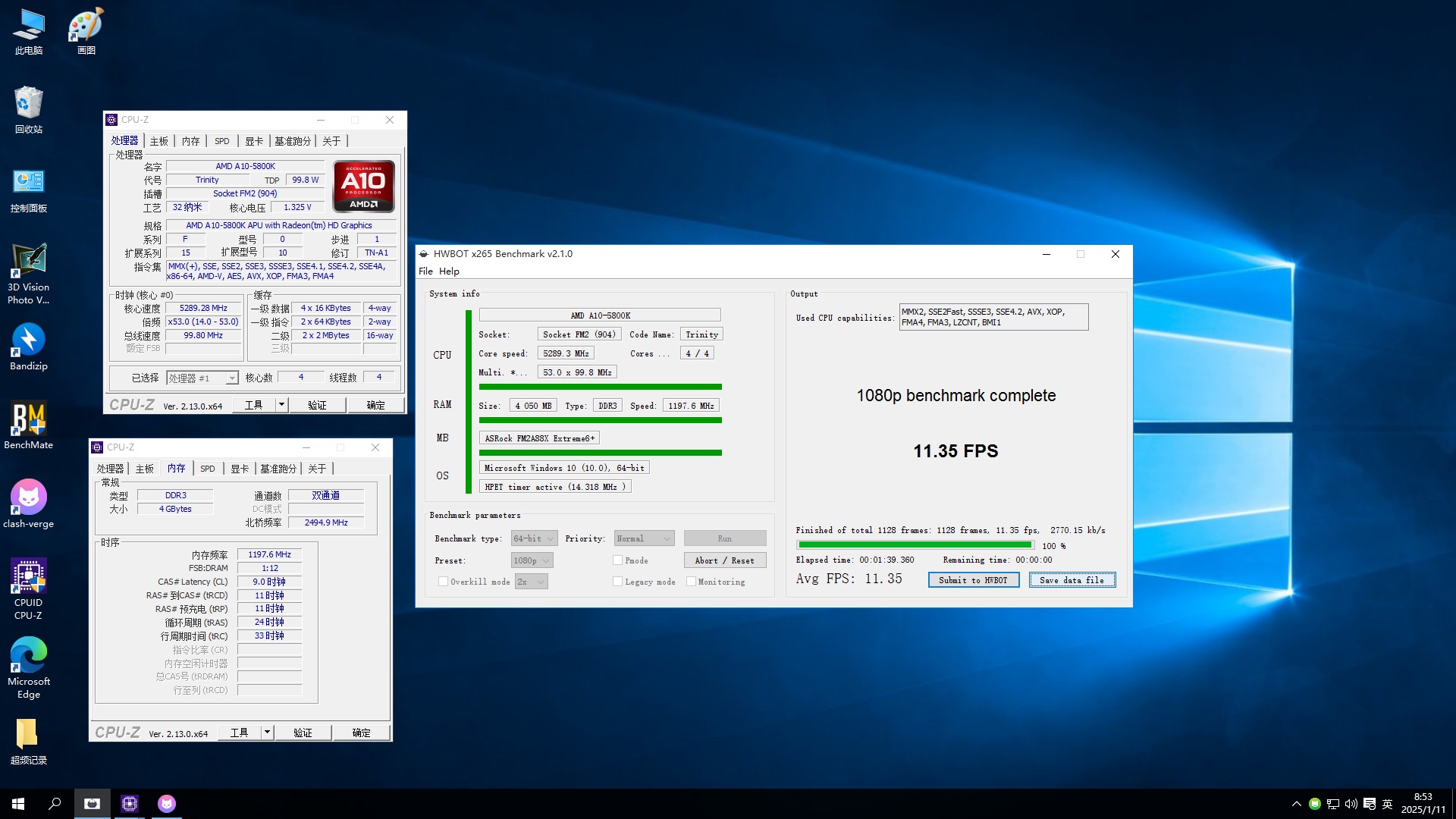Switch to 显卡 tab in lower CPU-Z
The image size is (1456, 819).
point(240,469)
